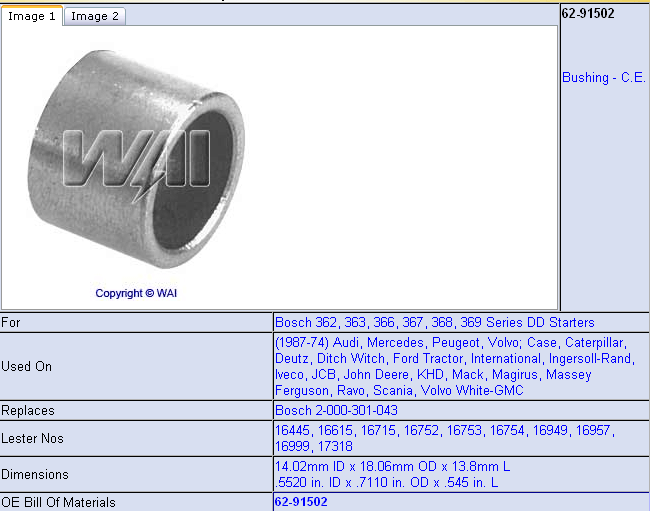Click the Used On row label
Image resolution: width=650 pixels, height=511 pixels.
click(27, 366)
